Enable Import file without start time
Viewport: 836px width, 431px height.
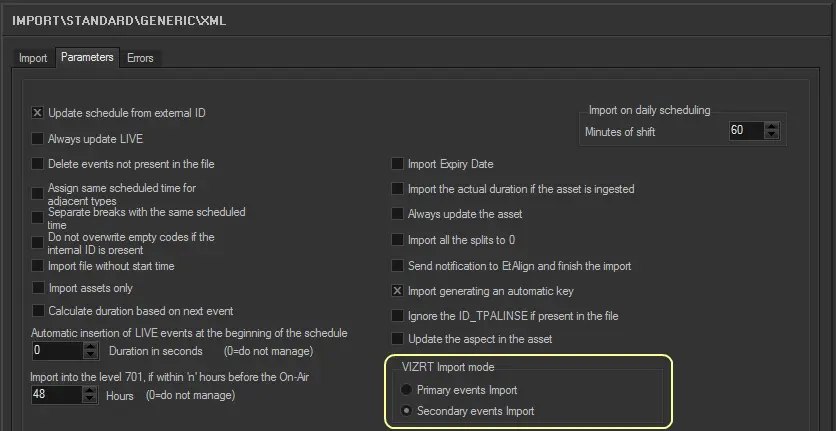[x=38, y=266]
